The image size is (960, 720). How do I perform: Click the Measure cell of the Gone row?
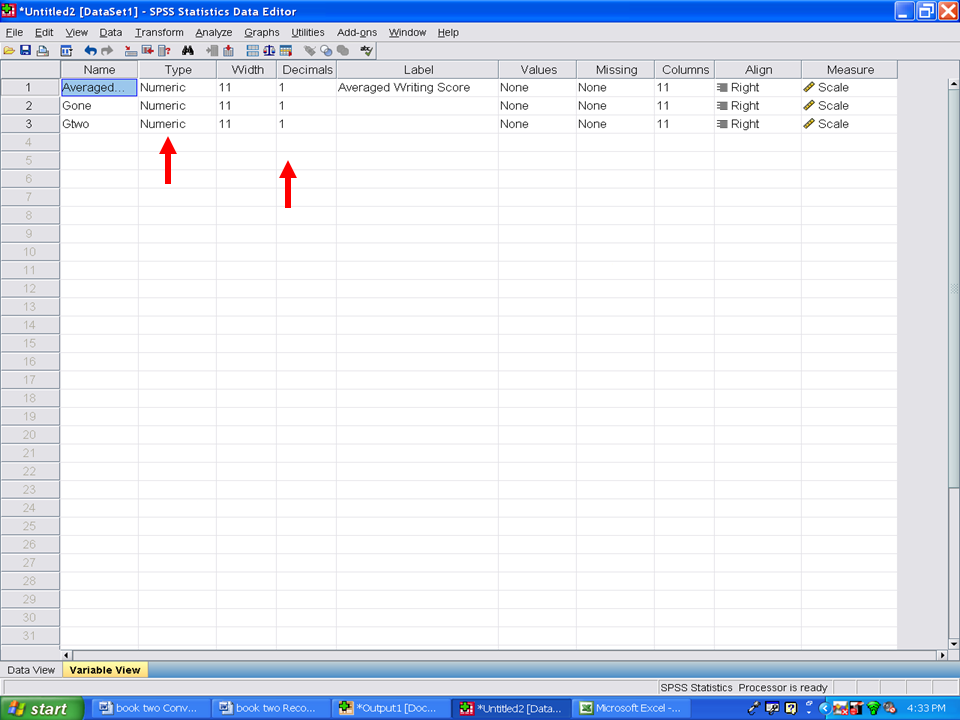(x=848, y=106)
